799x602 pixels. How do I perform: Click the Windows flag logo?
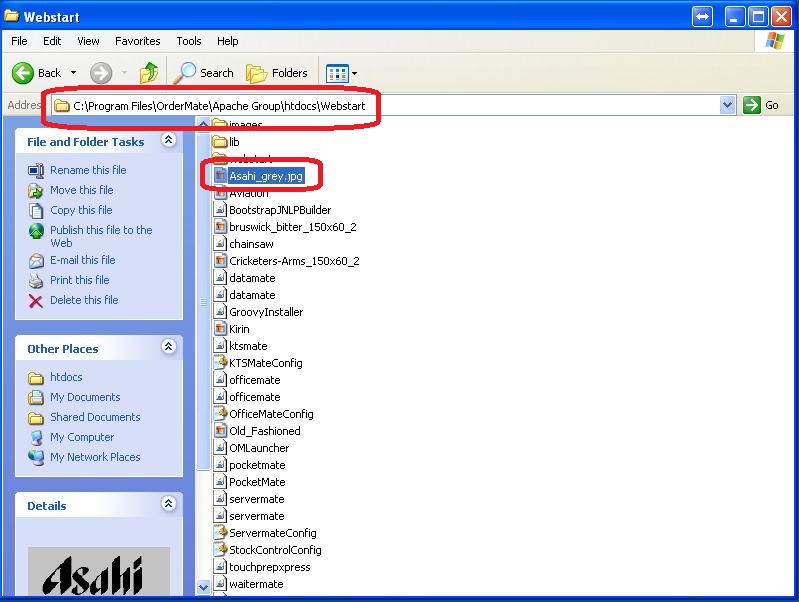tap(775, 41)
